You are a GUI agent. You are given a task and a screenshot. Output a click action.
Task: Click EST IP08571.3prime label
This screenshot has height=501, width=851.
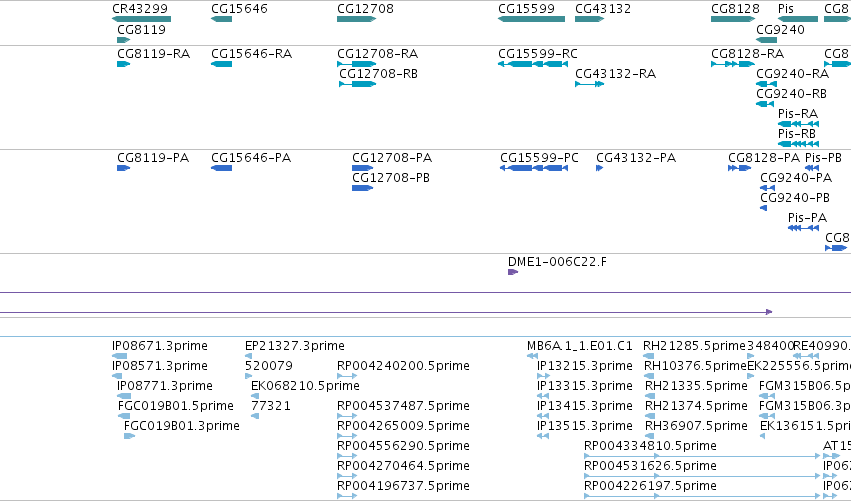[x=160, y=366]
